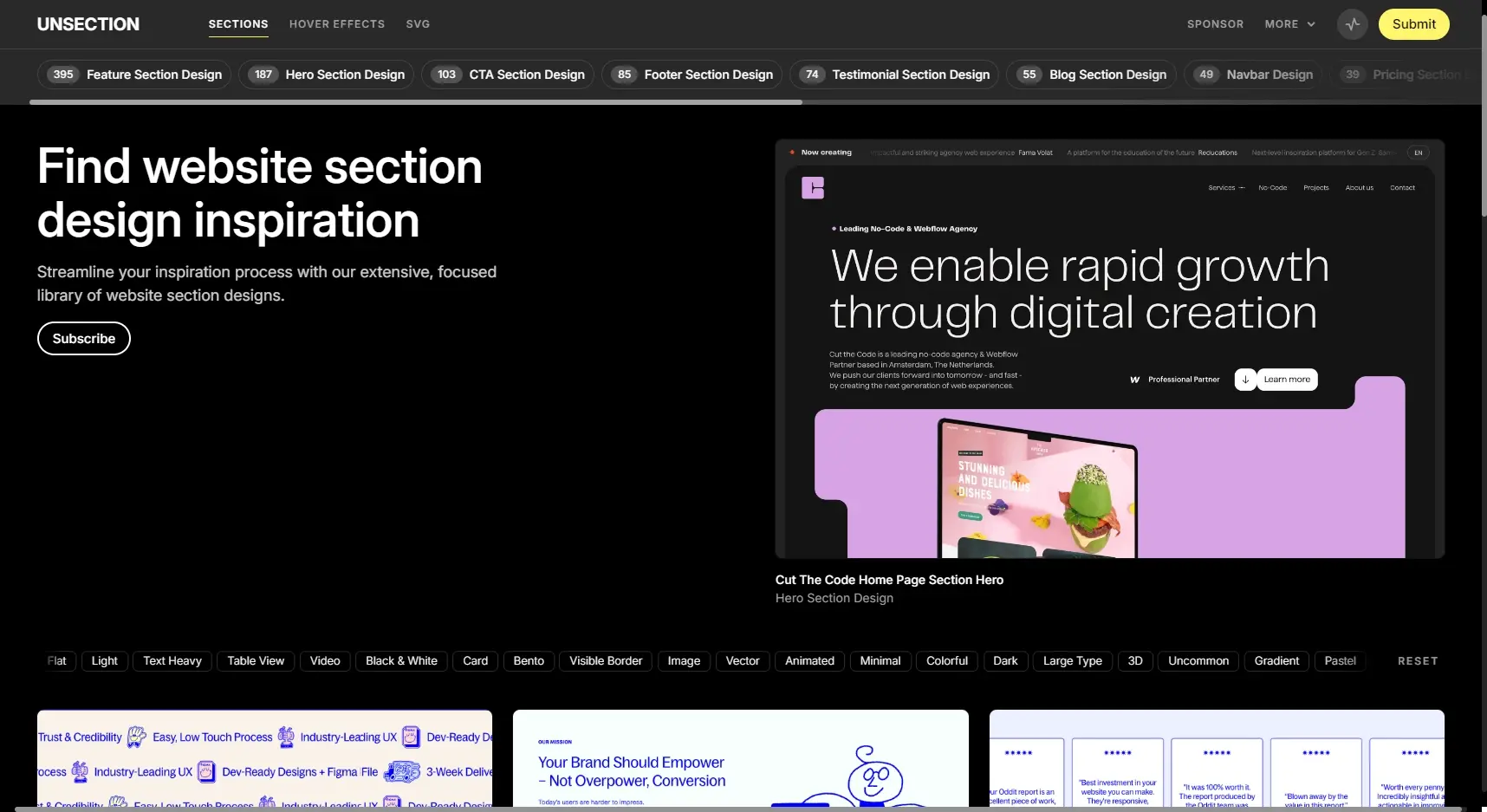Toggle the Flat filter tag
The width and height of the screenshot is (1487, 812).
[57, 661]
